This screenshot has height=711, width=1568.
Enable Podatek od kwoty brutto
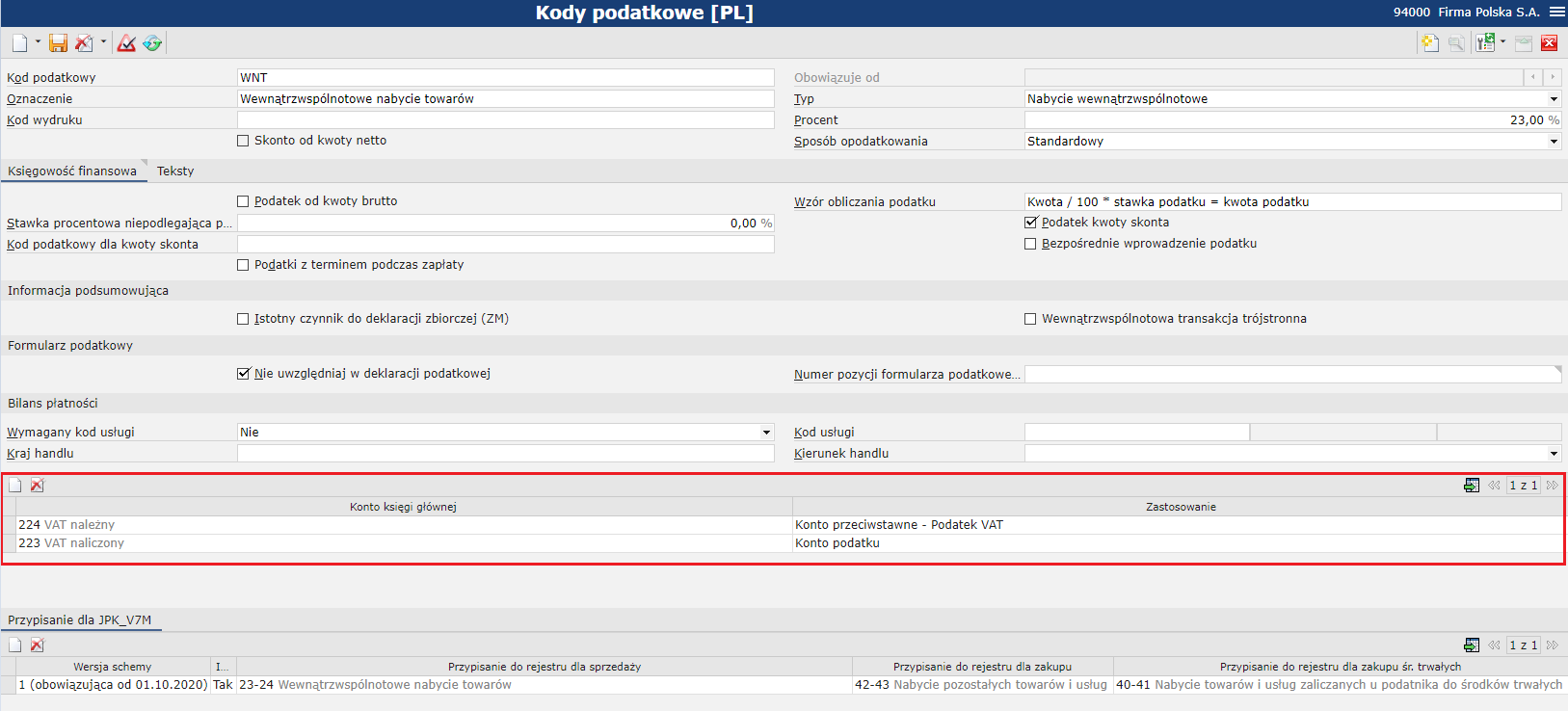click(243, 201)
